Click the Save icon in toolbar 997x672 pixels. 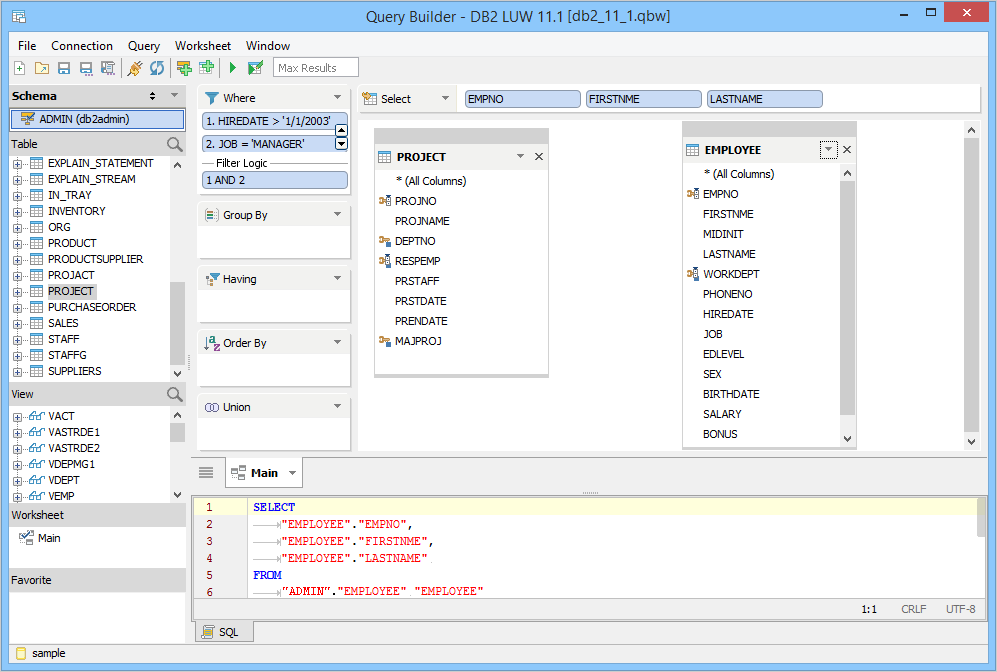pos(64,68)
